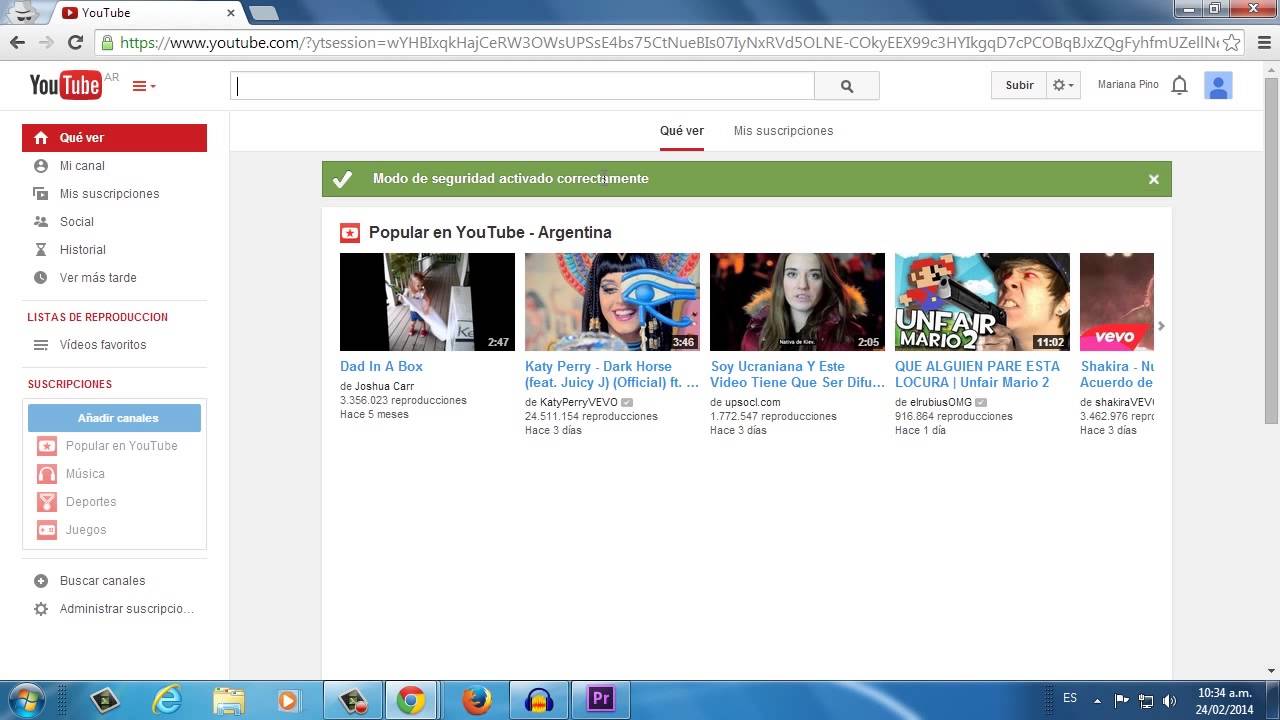This screenshot has height=720, width=1280.
Task: Click the Deportes trophy icon
Action: click(x=47, y=502)
